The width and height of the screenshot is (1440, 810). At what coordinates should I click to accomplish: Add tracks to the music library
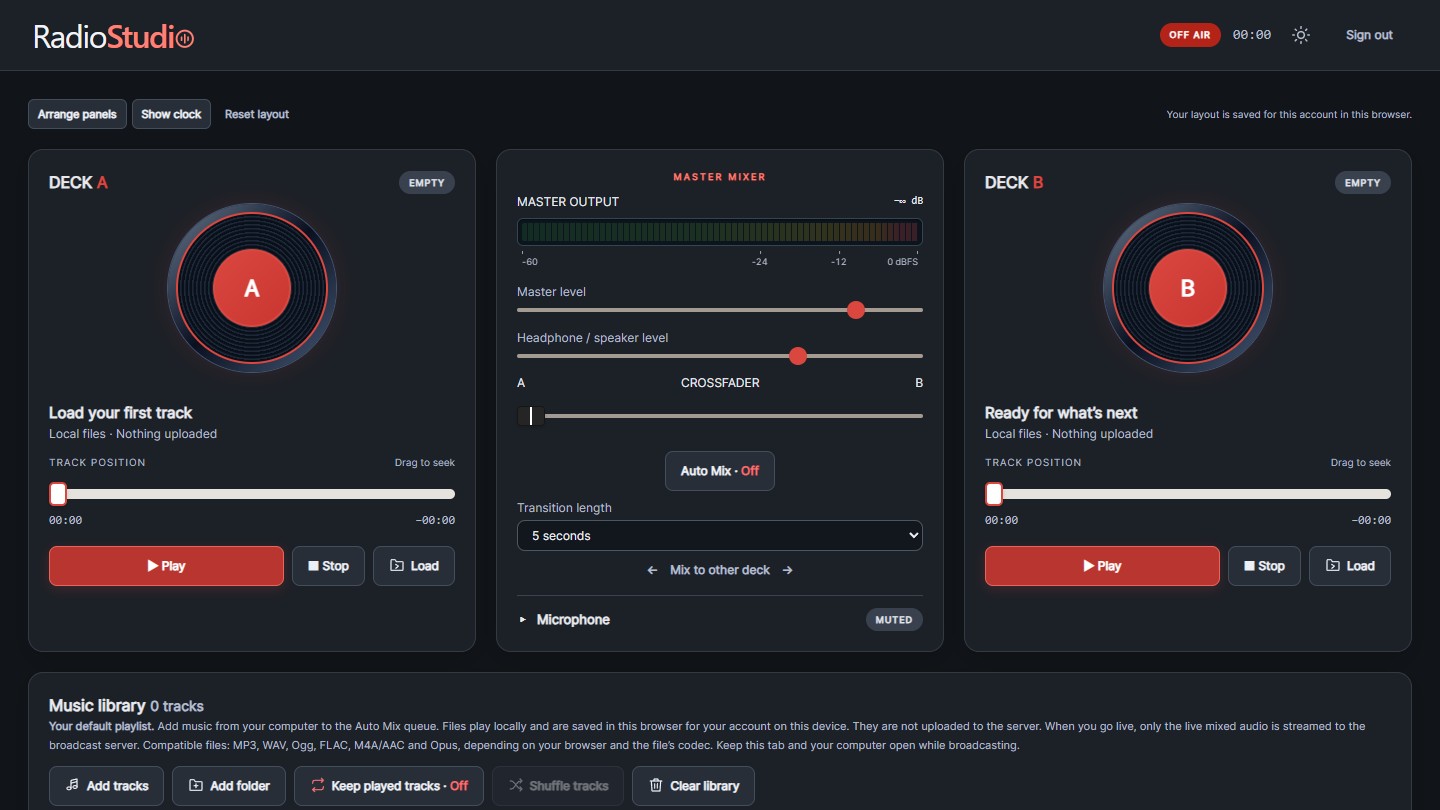[107, 786]
